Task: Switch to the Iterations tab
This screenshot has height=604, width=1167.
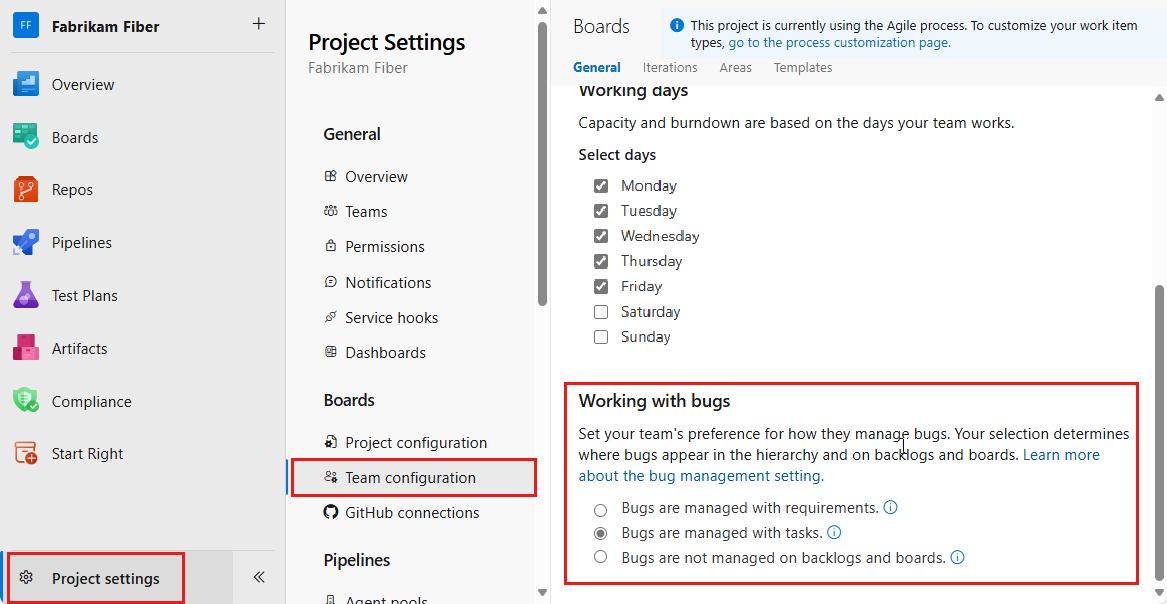Action: click(x=670, y=67)
